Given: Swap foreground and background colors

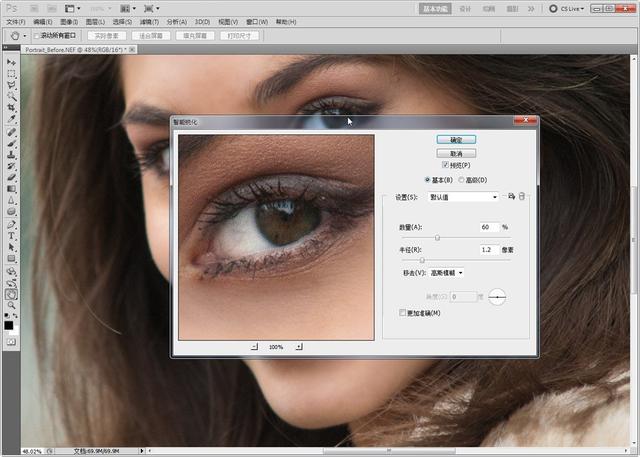Looking at the screenshot, I should pyautogui.click(x=15, y=316).
